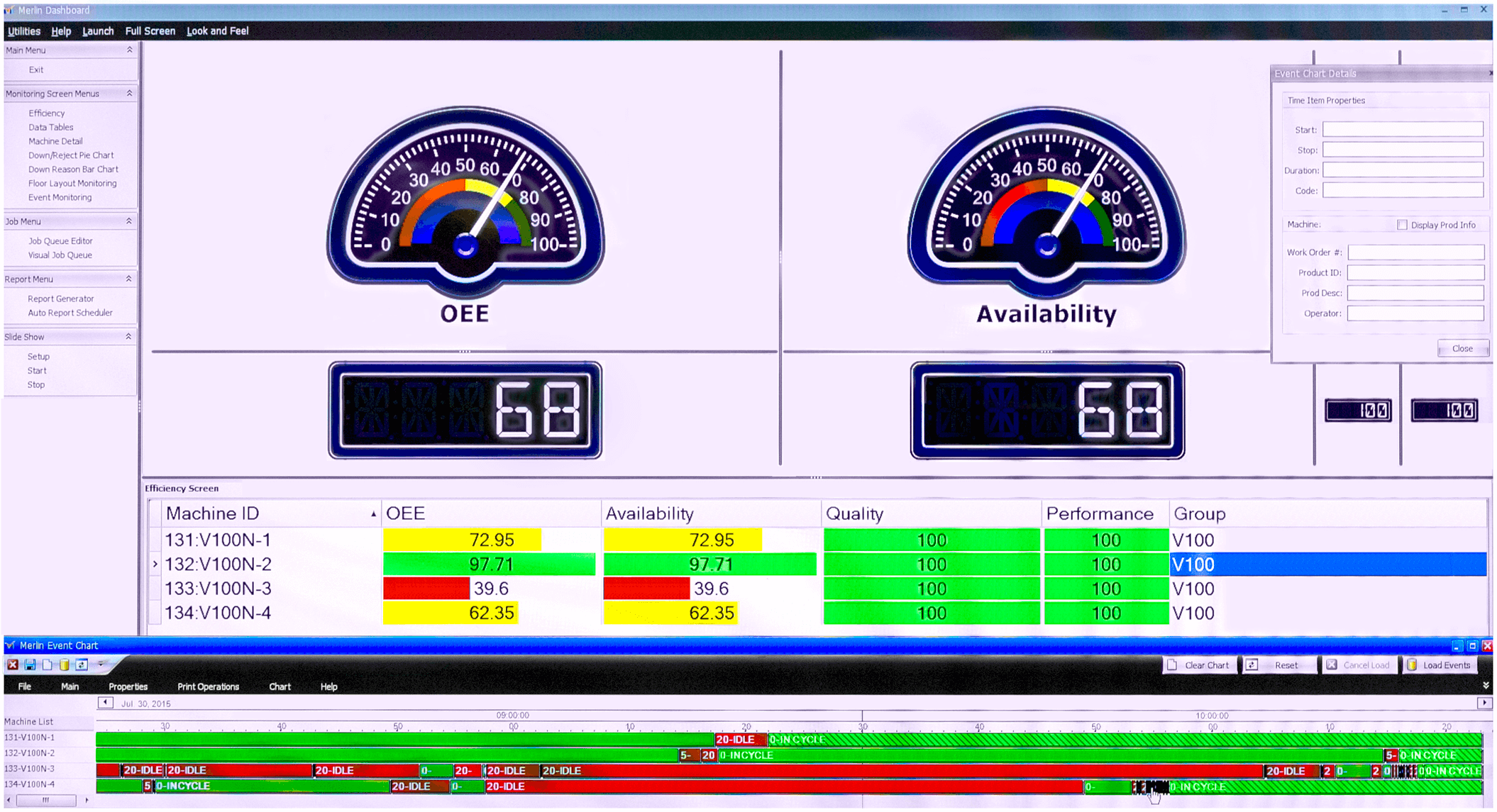The width and height of the screenshot is (1497, 812).
Task: Expand ribbon with double chevron icon
Action: [x=1486, y=686]
